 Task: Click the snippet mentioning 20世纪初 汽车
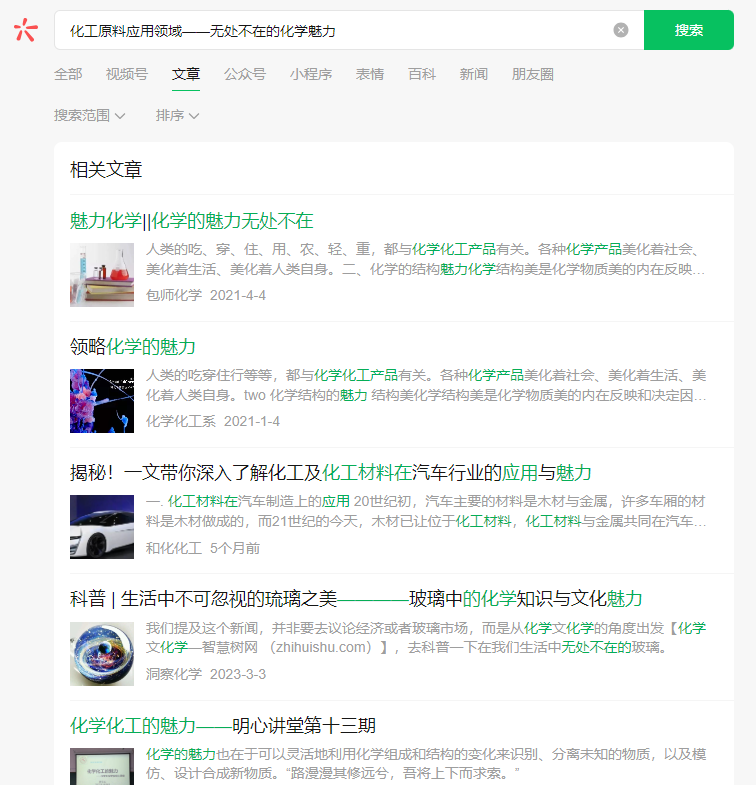tap(426, 512)
